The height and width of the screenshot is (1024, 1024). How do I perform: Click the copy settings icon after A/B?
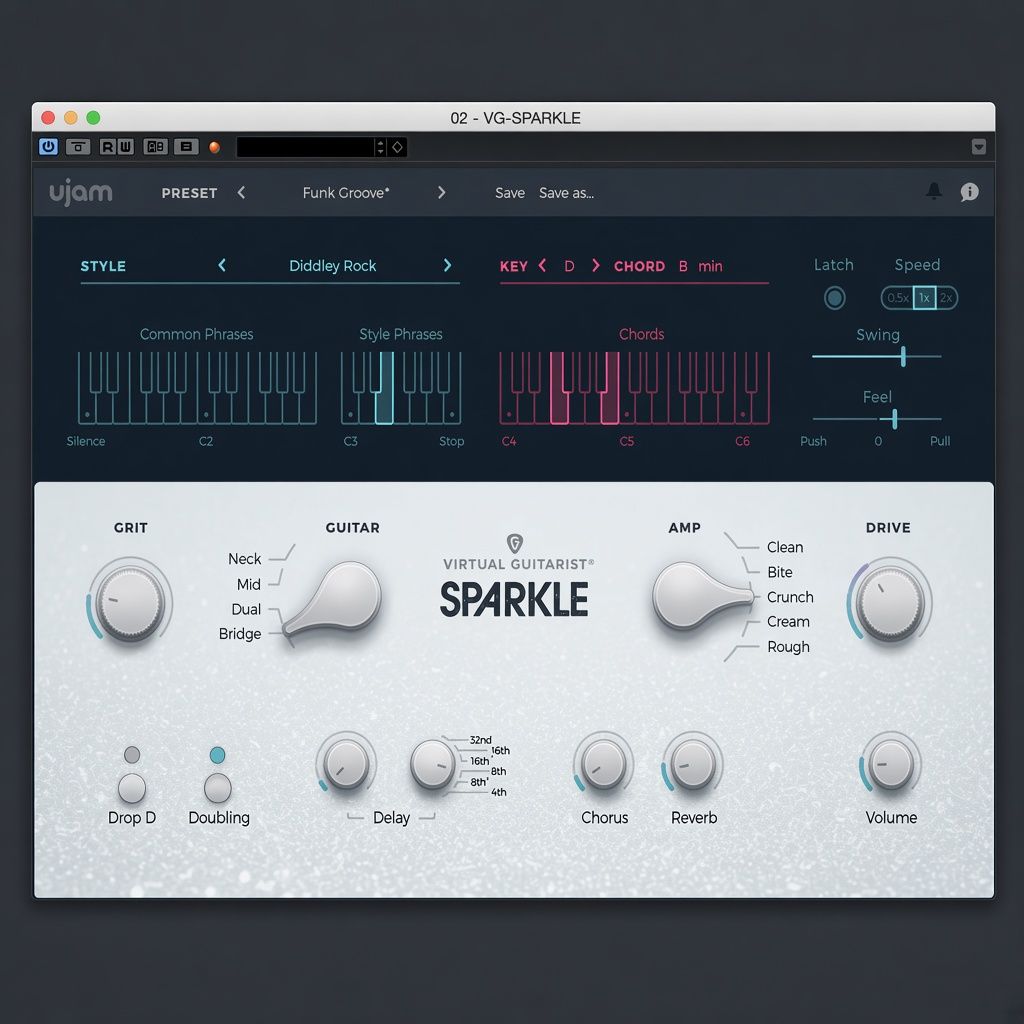pyautogui.click(x=186, y=147)
